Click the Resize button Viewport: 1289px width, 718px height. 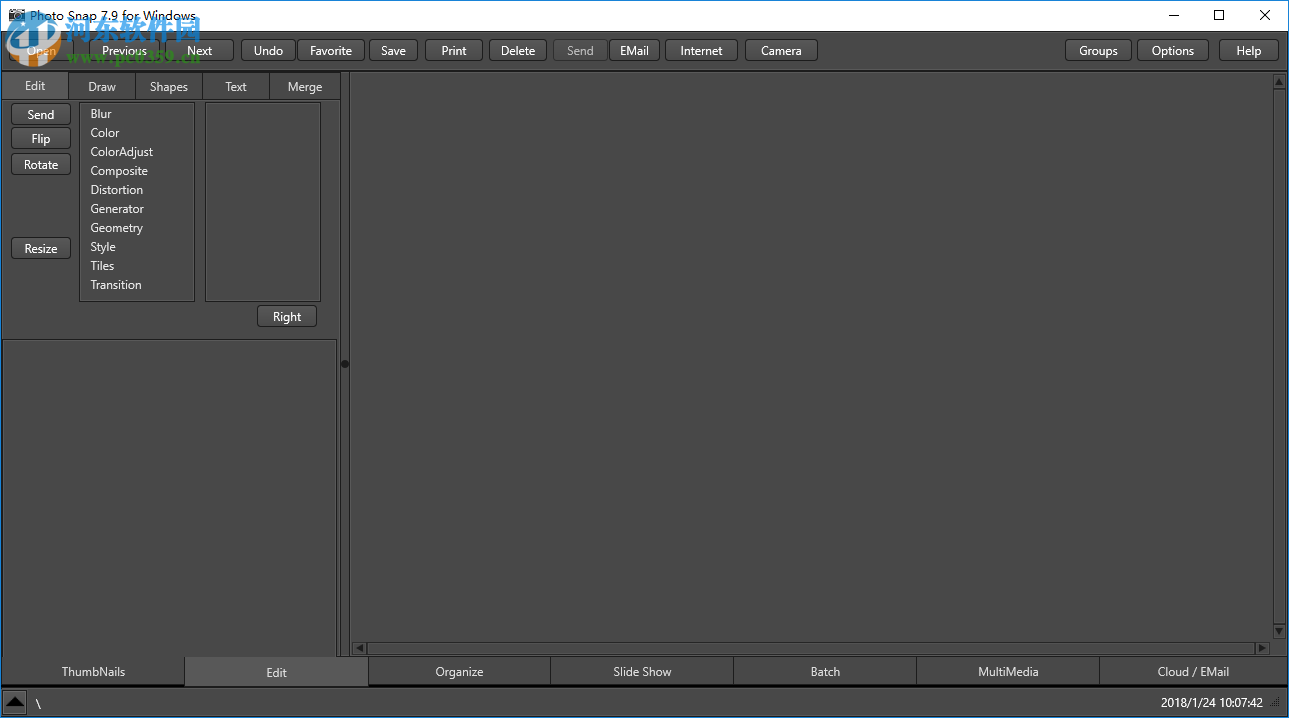[41, 249]
